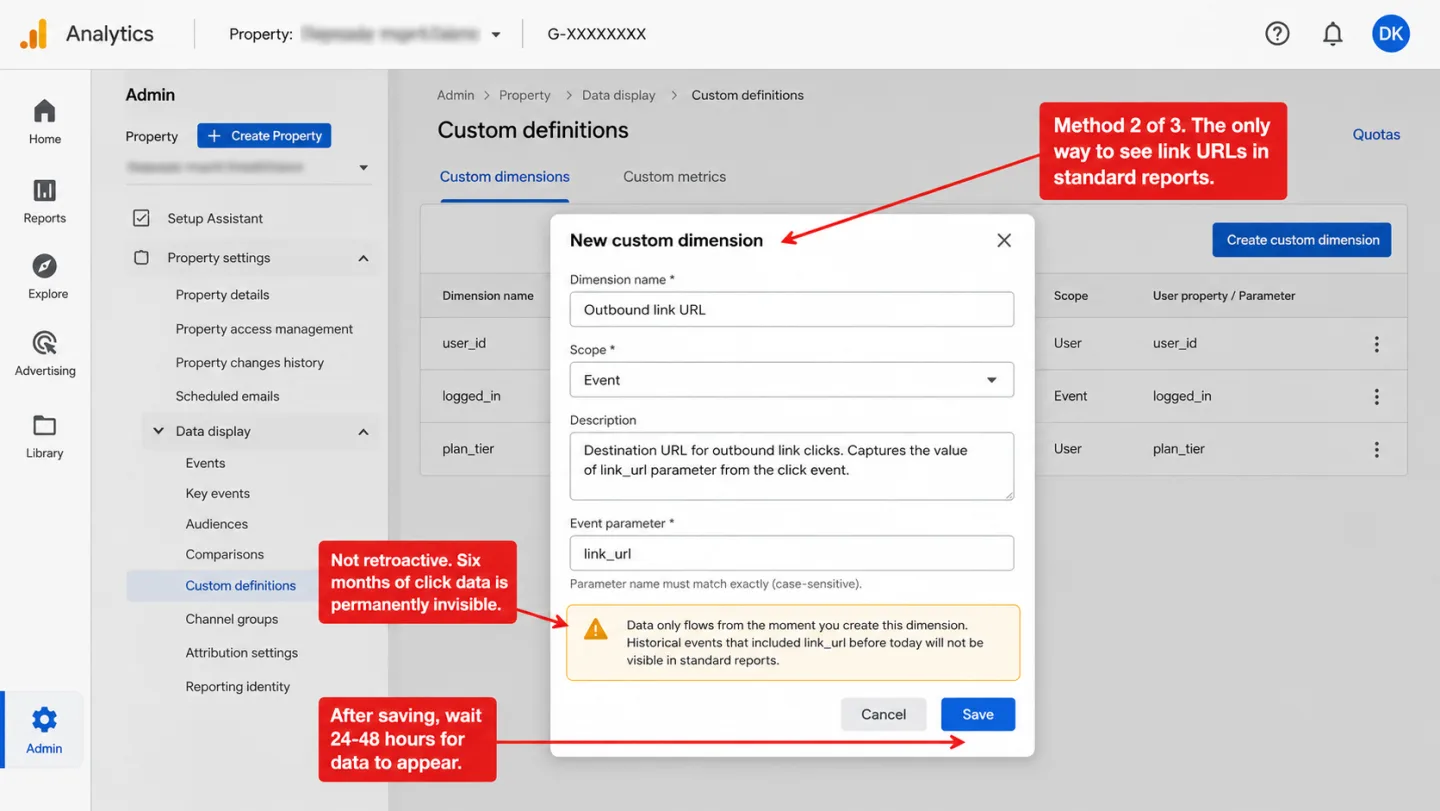Click the Setup Assistant checkbox icon
Screen dimensions: 1440x811
tap(141, 218)
